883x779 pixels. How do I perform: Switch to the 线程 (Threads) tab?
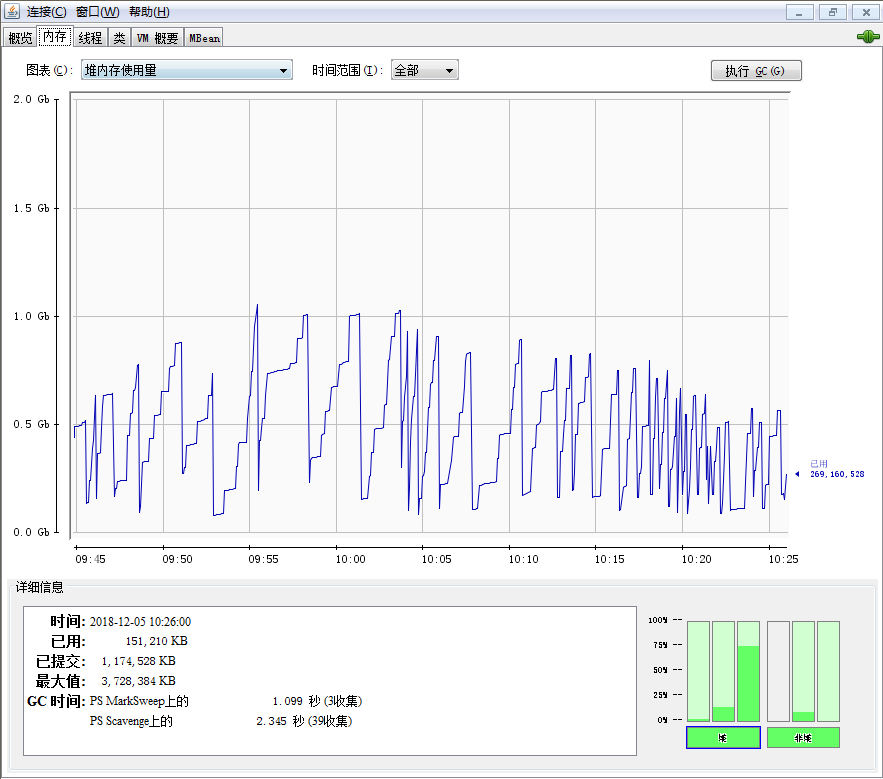tap(90, 38)
